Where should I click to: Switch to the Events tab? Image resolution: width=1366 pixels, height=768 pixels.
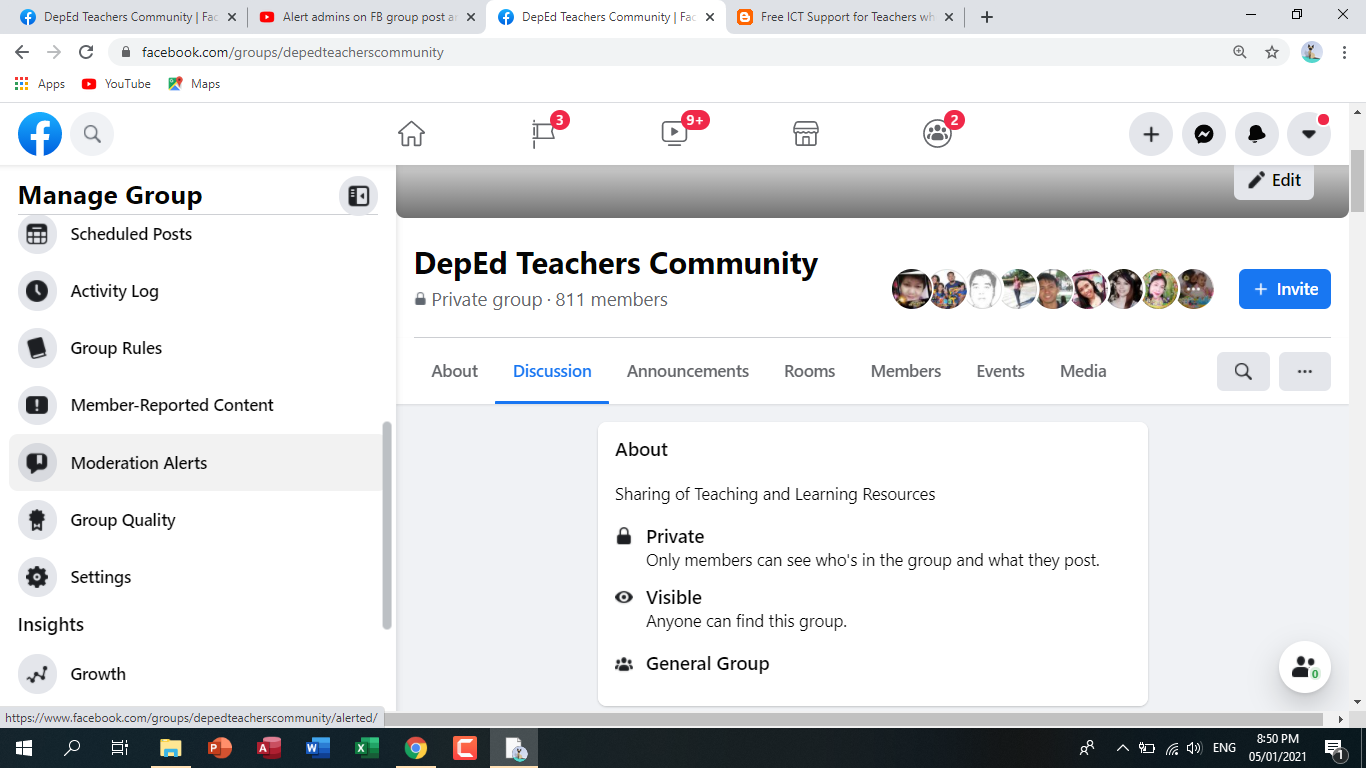pyautogui.click(x=1001, y=371)
